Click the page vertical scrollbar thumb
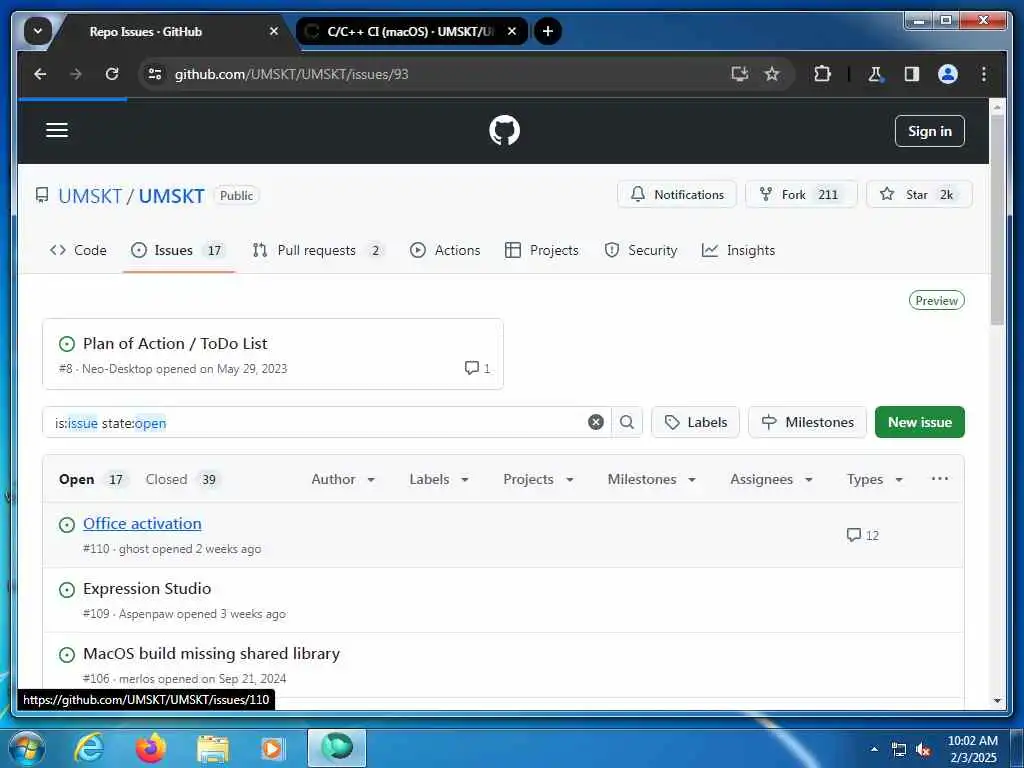The width and height of the screenshot is (1024, 768). [x=997, y=222]
